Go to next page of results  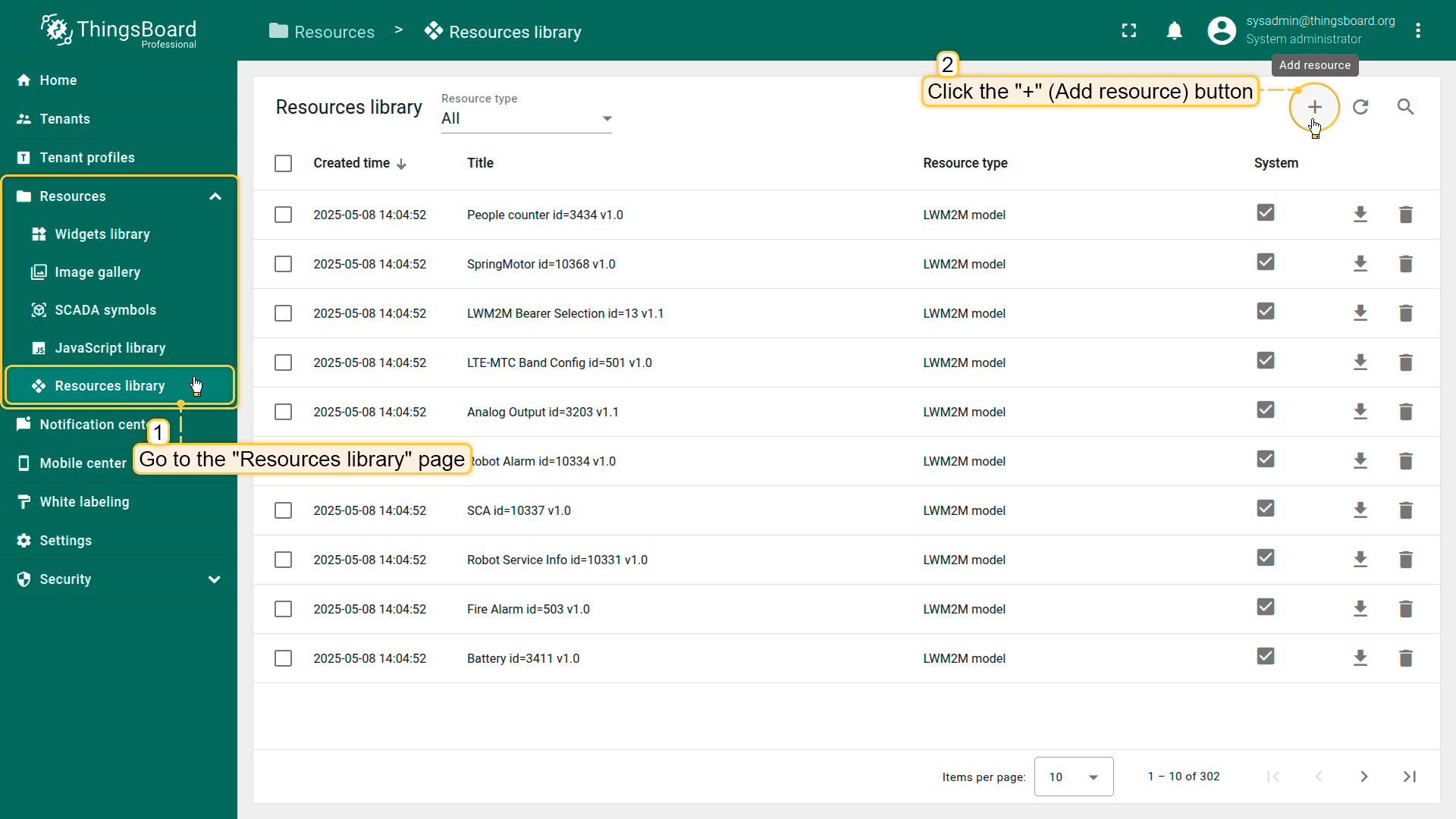[1363, 777]
